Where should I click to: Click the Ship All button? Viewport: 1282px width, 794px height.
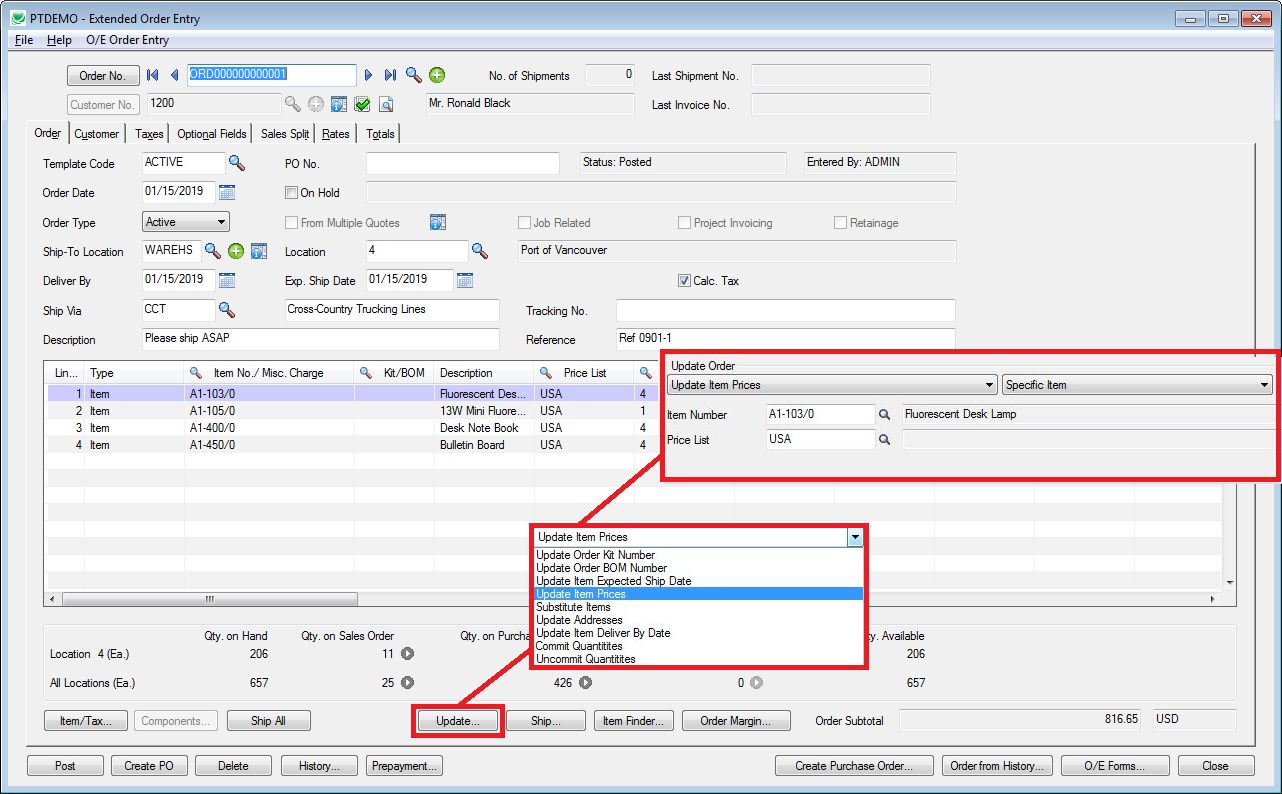268,720
